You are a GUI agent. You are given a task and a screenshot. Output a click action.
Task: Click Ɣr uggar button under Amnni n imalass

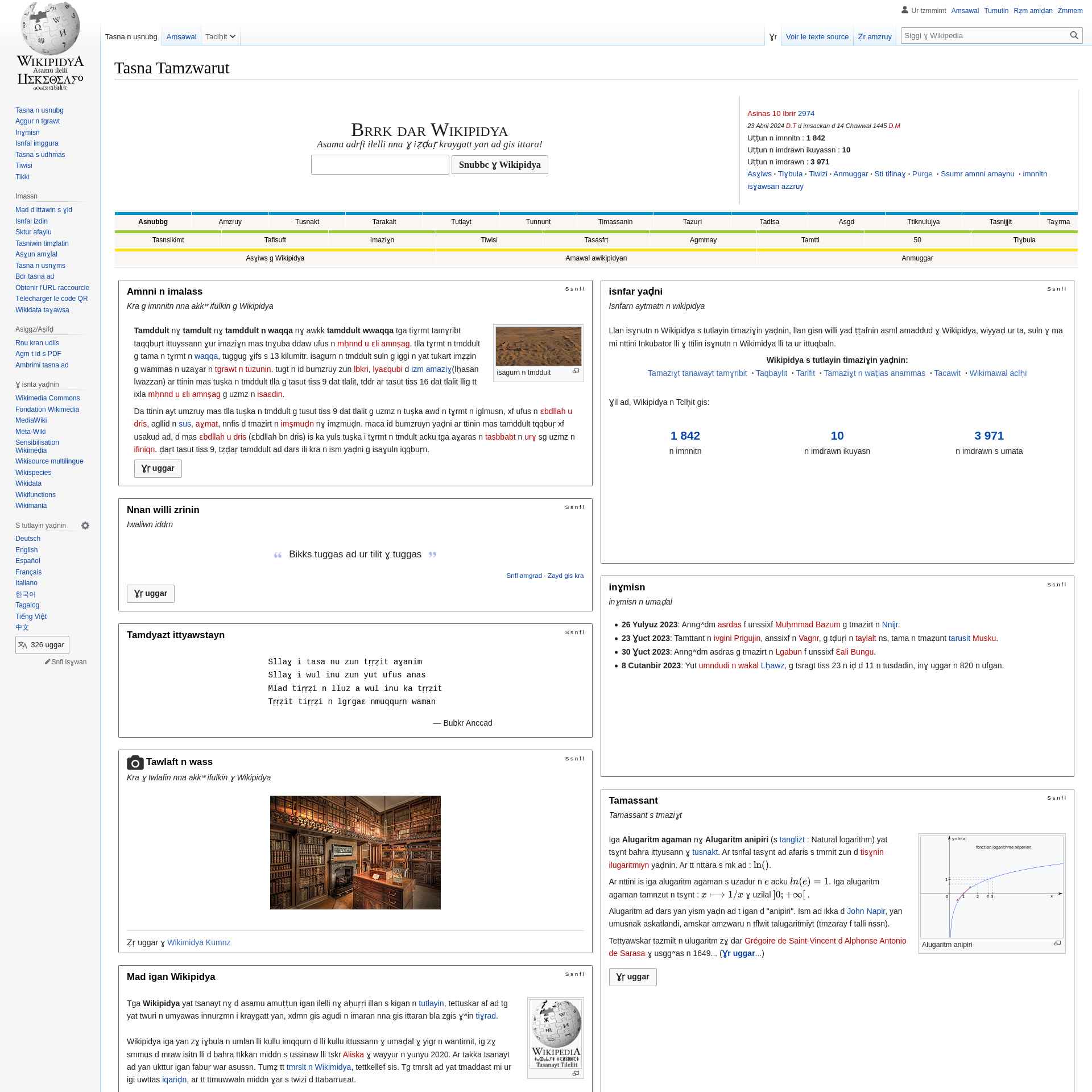[158, 469]
